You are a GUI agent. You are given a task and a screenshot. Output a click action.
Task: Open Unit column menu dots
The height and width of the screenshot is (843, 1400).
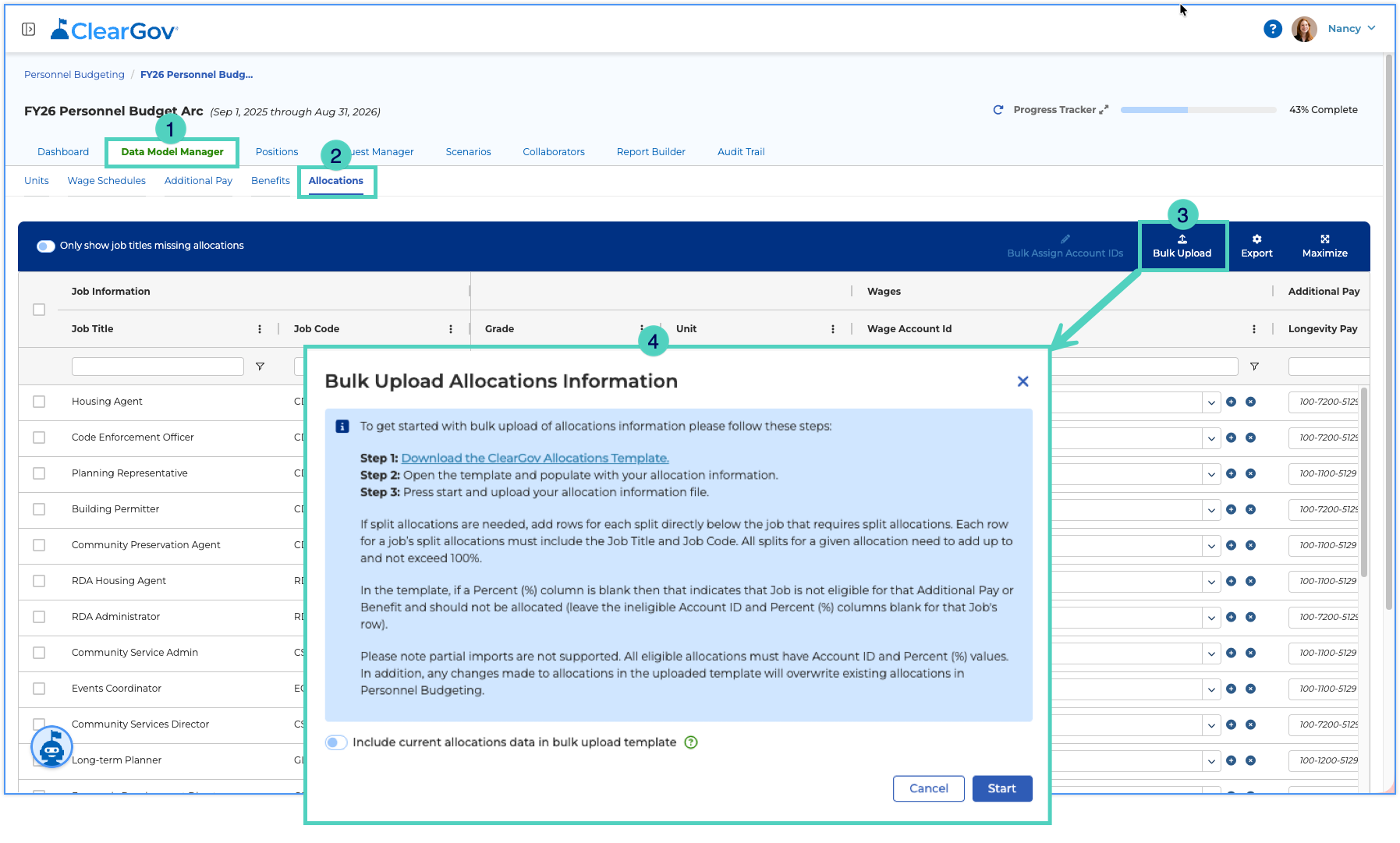(x=833, y=329)
